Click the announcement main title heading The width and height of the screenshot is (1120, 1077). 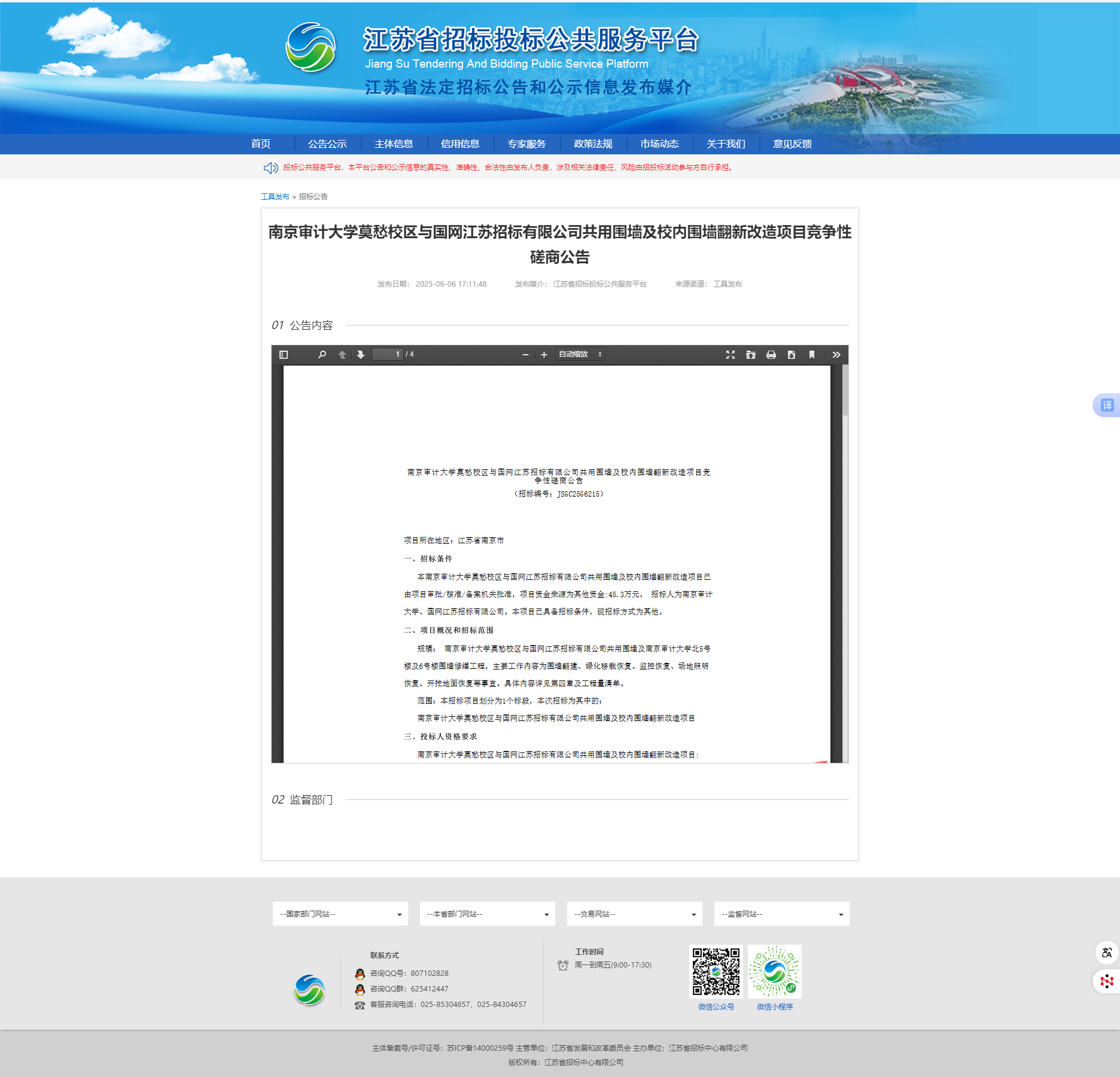560,244
